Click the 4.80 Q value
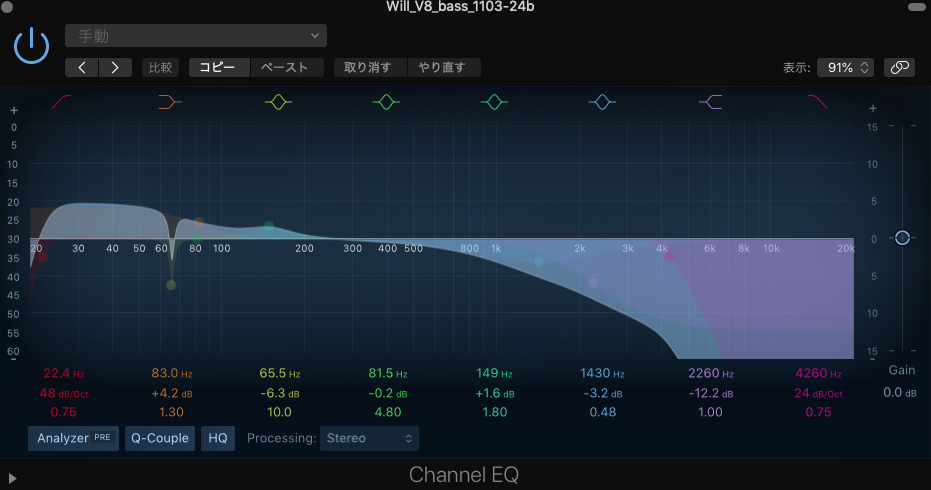 point(388,412)
